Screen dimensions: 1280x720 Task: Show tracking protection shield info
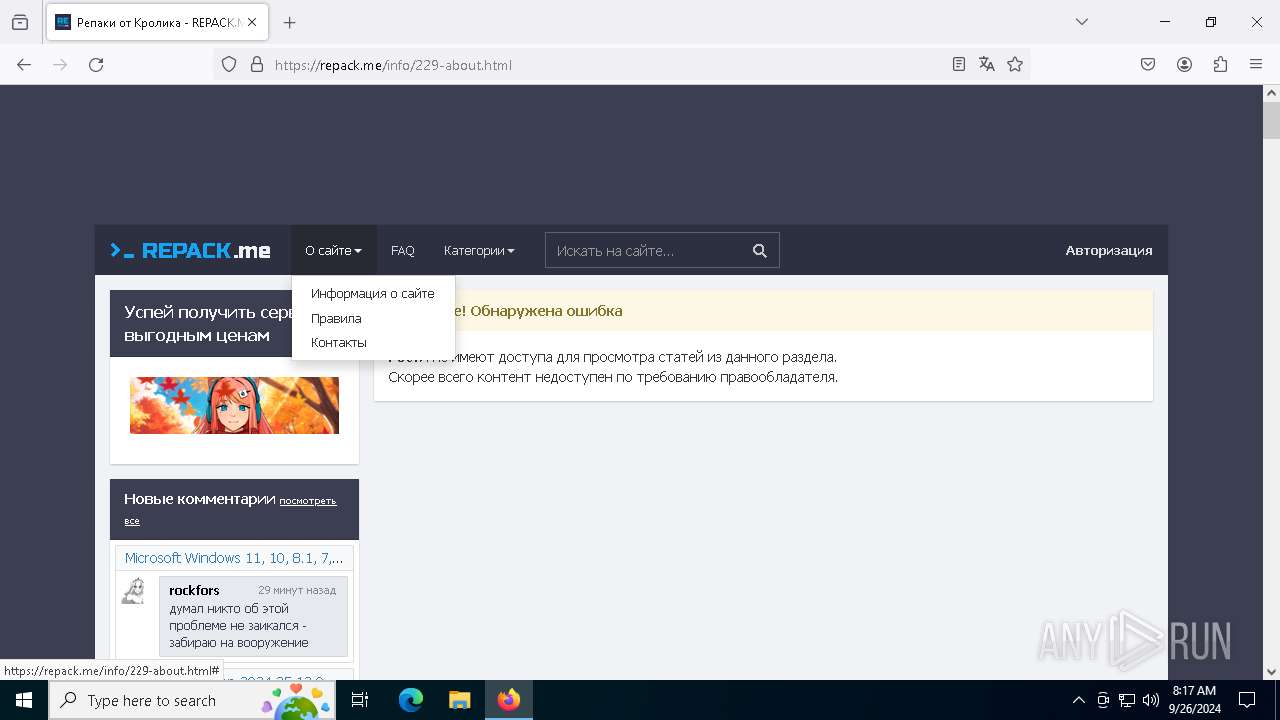[x=229, y=64]
